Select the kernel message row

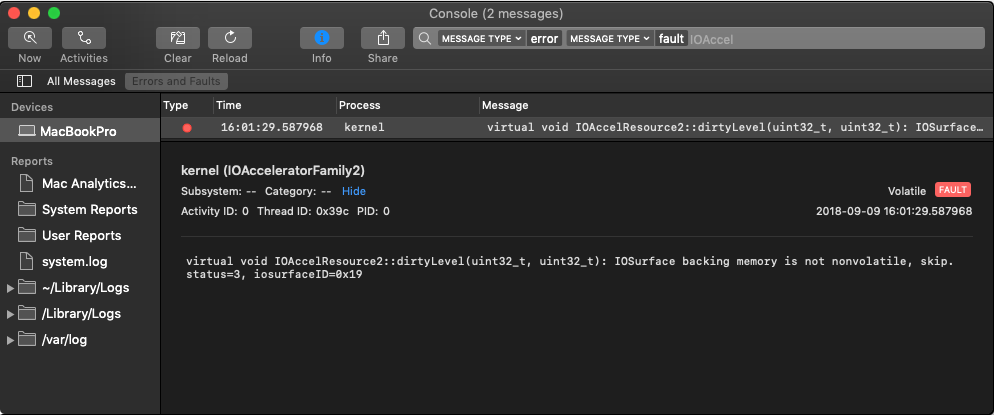[x=577, y=127]
